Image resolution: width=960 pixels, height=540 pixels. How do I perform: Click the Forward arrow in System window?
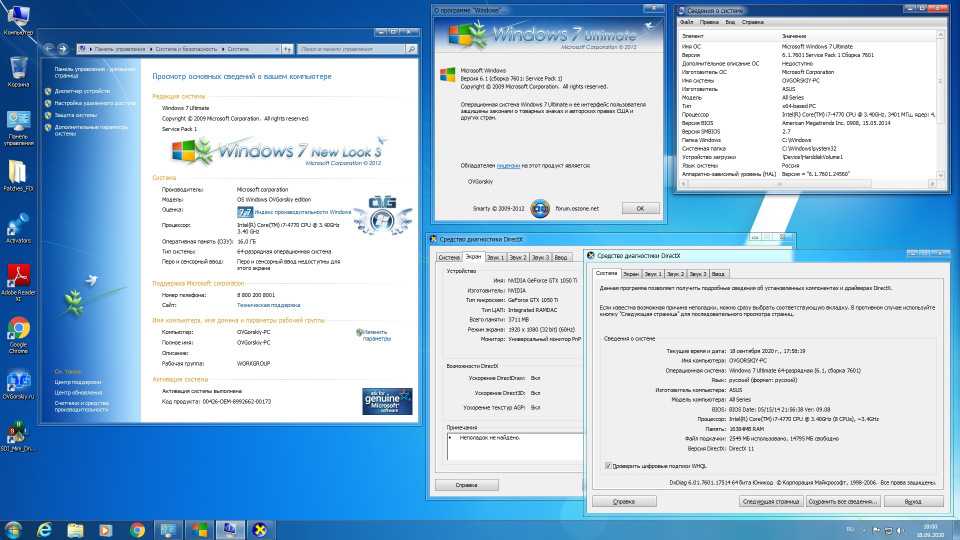click(x=62, y=48)
